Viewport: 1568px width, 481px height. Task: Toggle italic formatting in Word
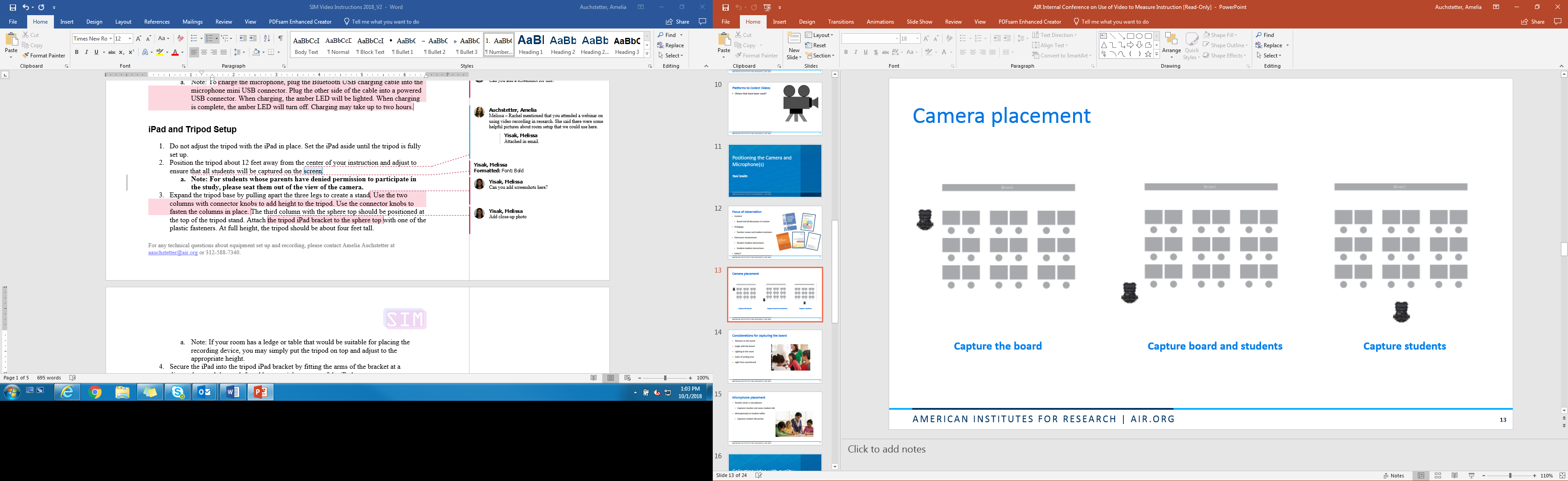(86, 53)
